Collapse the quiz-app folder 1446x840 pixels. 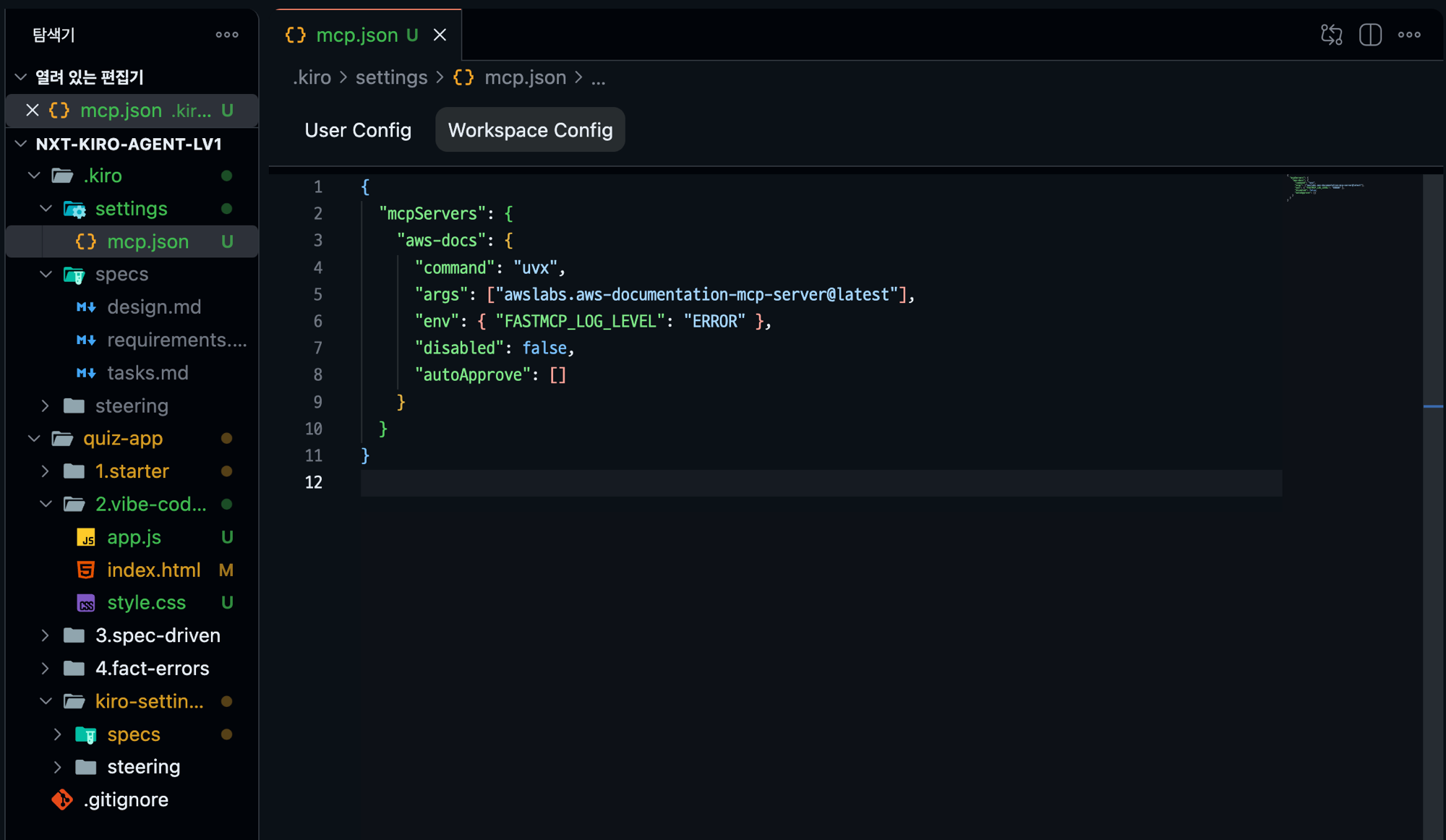(33, 438)
